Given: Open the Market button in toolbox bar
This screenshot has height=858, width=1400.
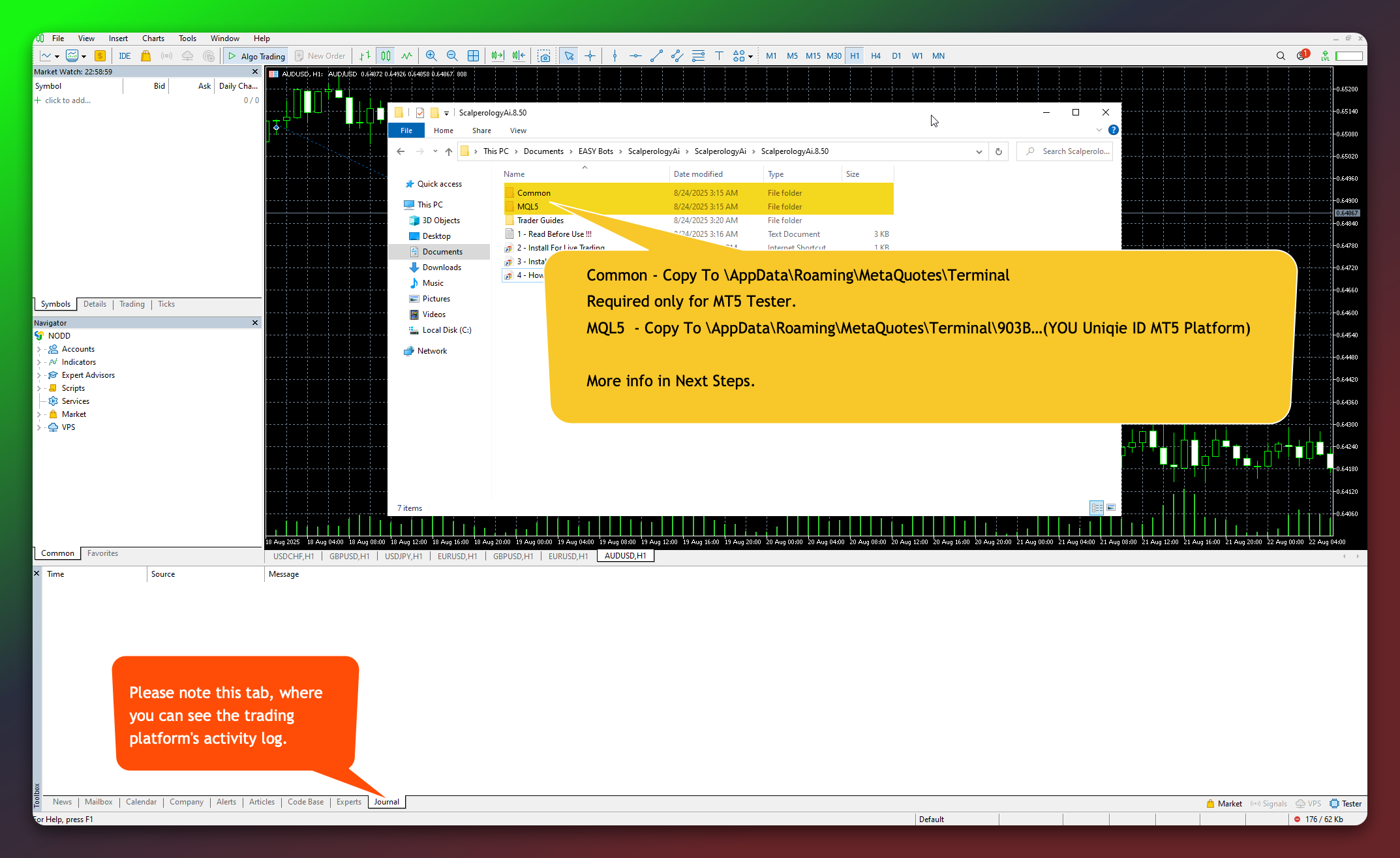Looking at the screenshot, I should [1224, 803].
